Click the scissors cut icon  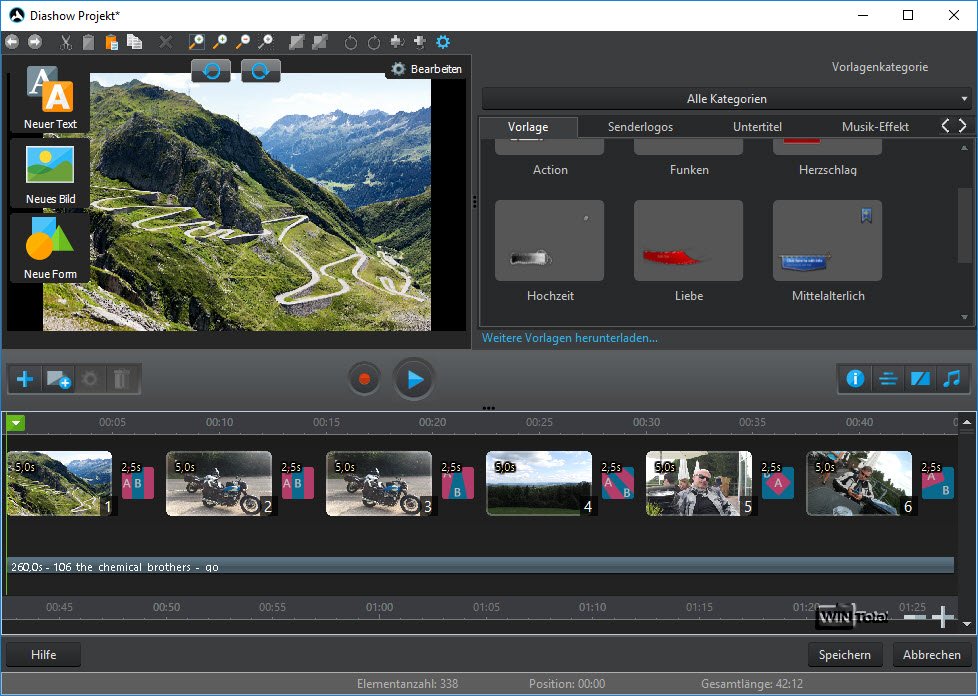[65, 42]
